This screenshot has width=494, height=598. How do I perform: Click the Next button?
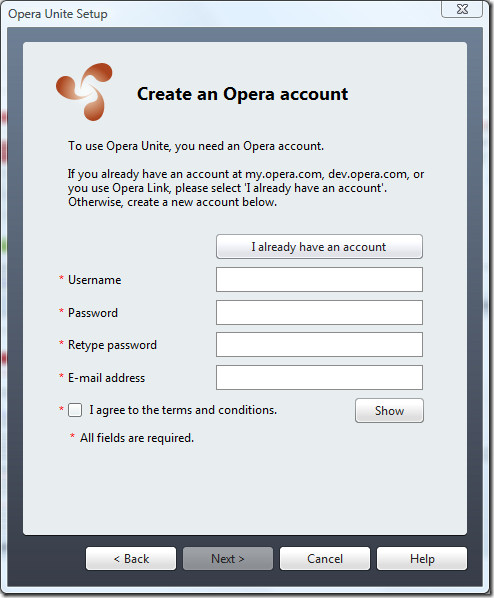click(x=228, y=559)
